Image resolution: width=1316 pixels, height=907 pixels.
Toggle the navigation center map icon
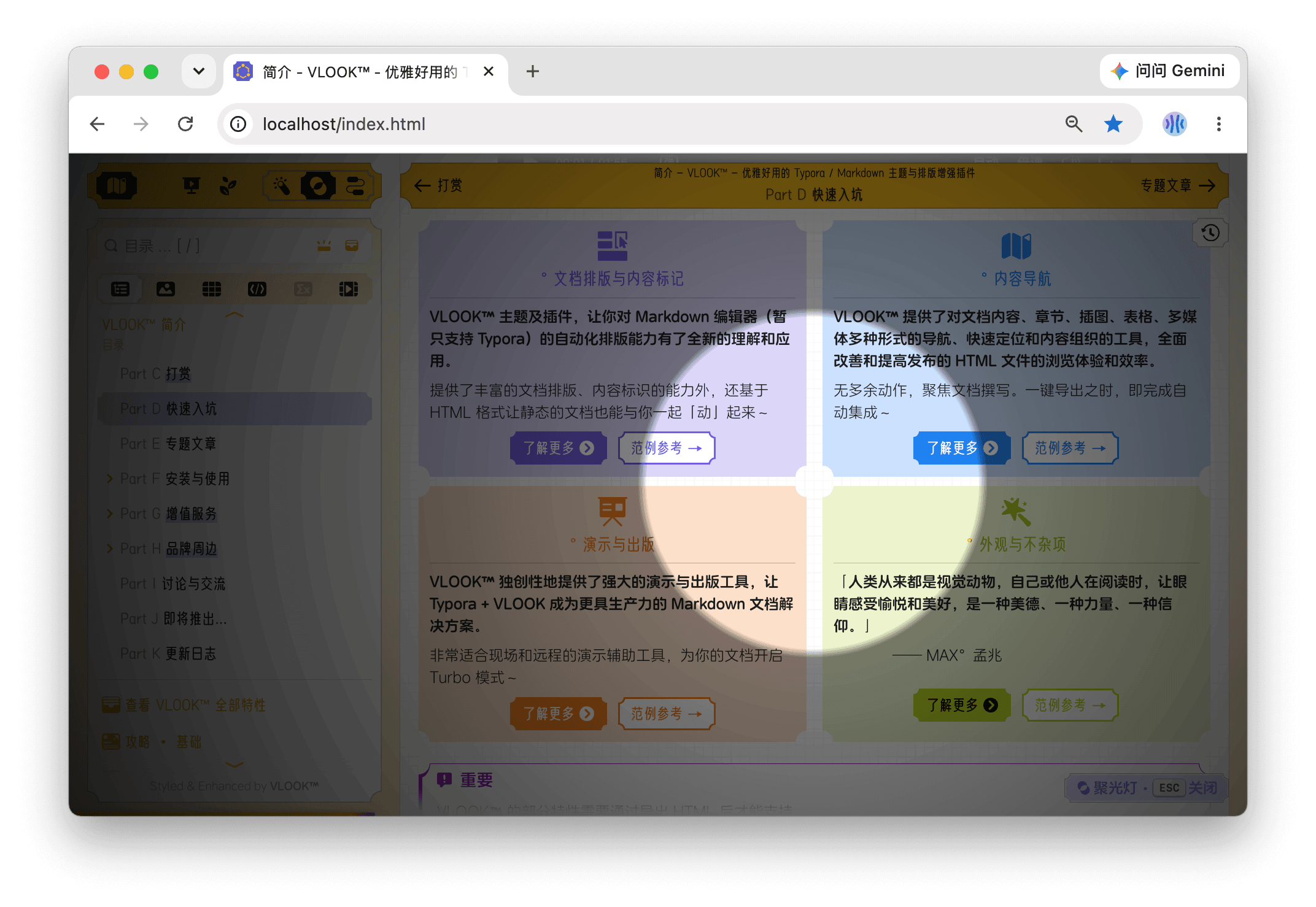117,185
